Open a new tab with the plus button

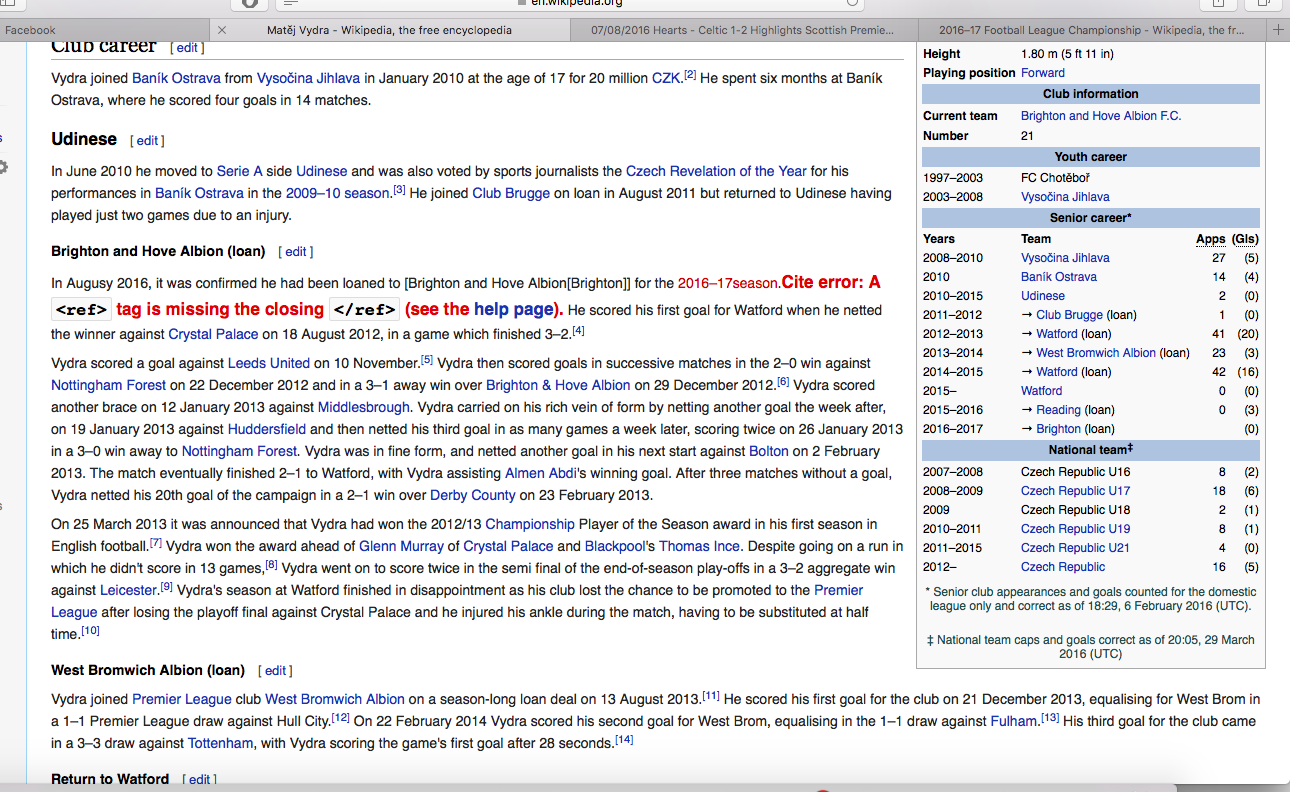tap(1278, 30)
